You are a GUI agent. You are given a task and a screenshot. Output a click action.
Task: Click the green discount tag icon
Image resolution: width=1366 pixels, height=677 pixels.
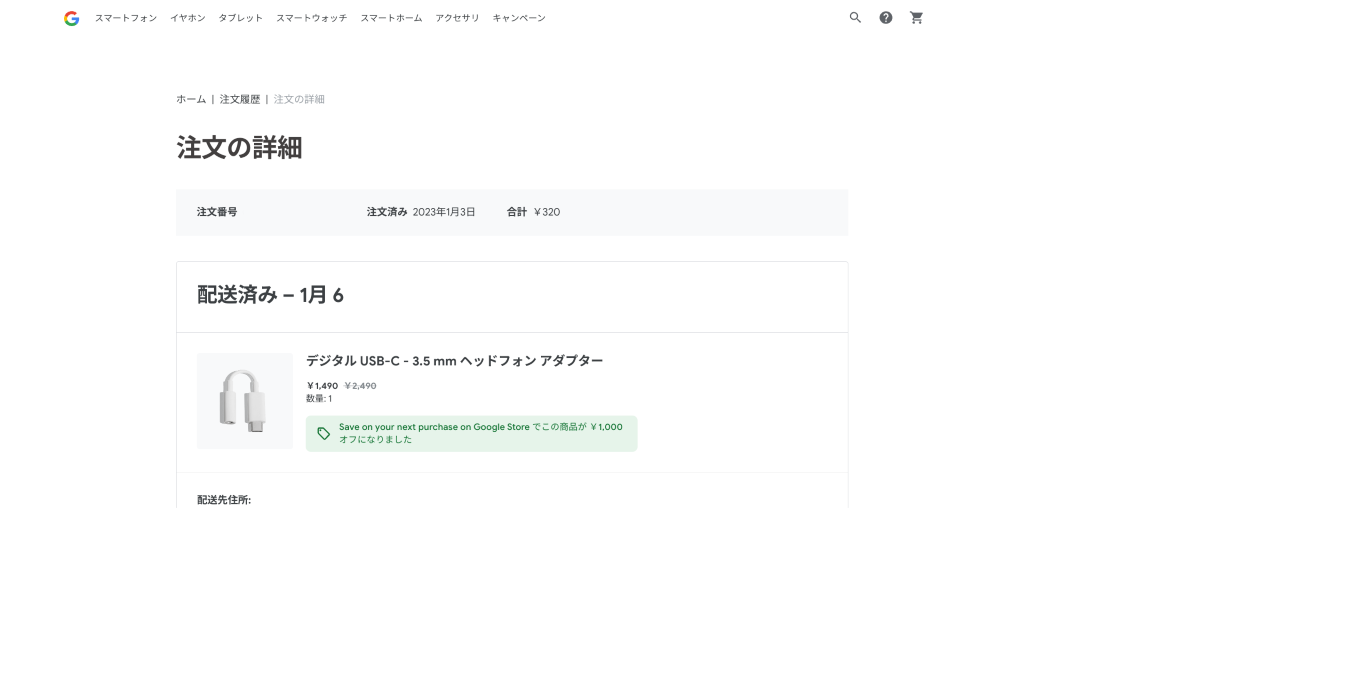coord(324,433)
